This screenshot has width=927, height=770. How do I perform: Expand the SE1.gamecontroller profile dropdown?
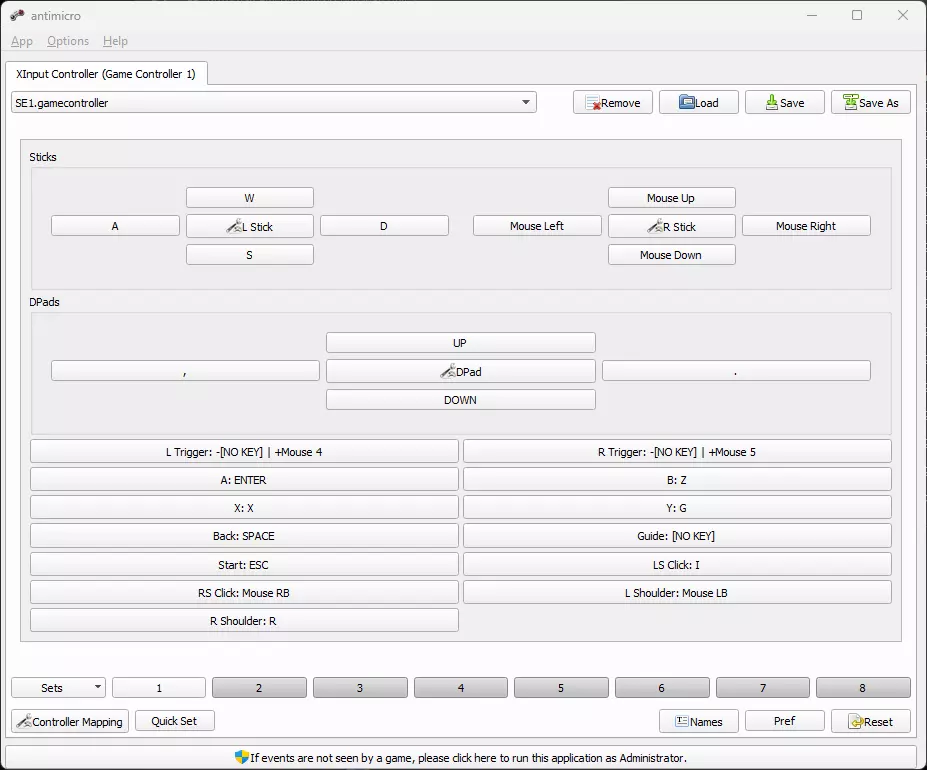pos(273,103)
